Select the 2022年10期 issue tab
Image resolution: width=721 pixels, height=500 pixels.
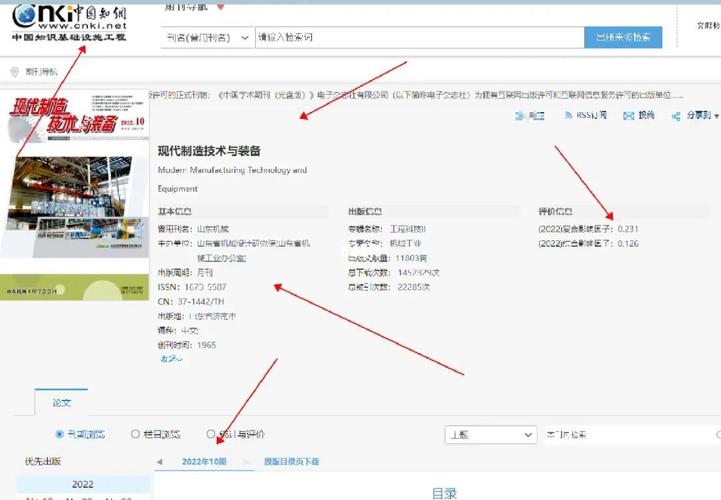[x=204, y=462]
